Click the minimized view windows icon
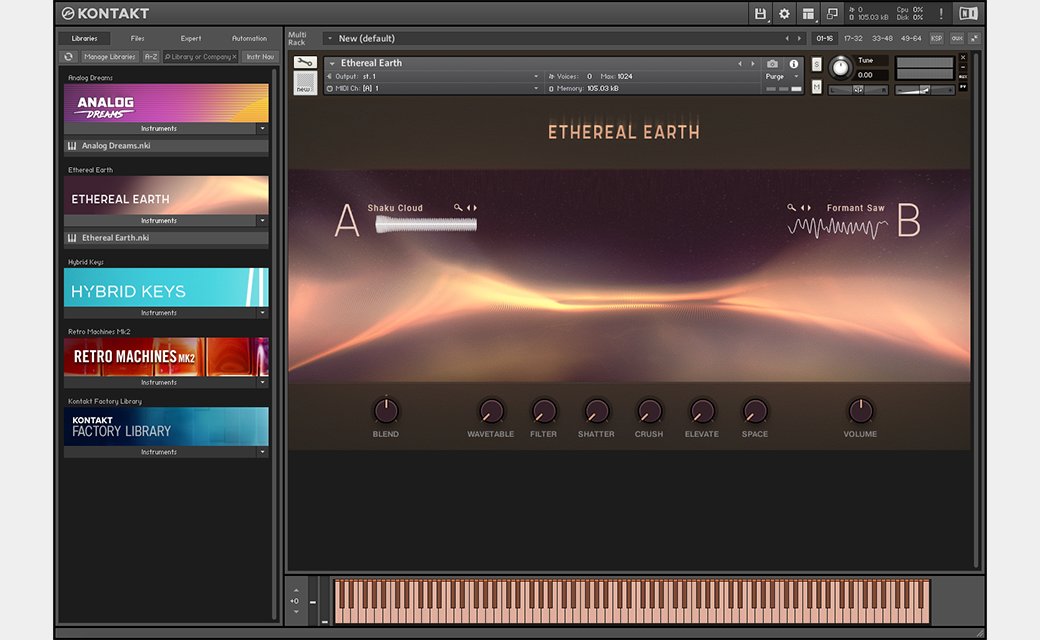 tap(832, 13)
